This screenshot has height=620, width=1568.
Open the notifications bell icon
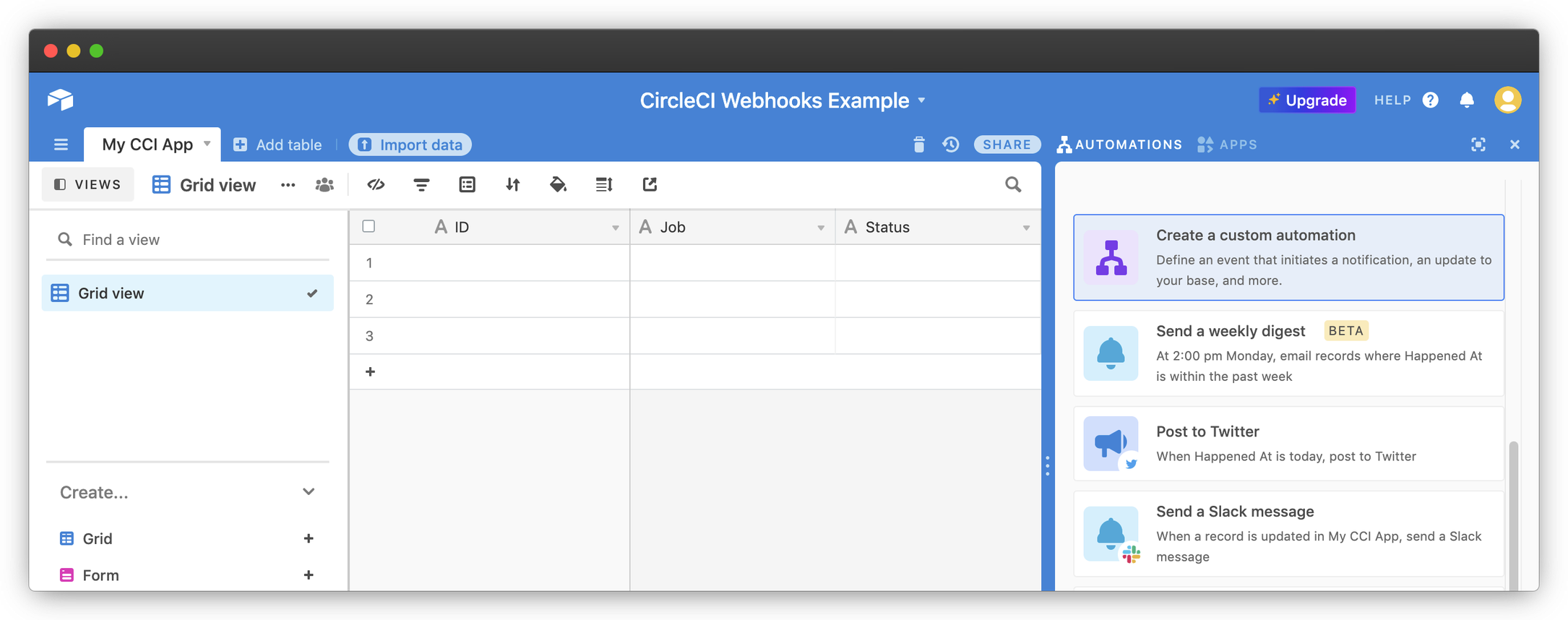tap(1467, 100)
